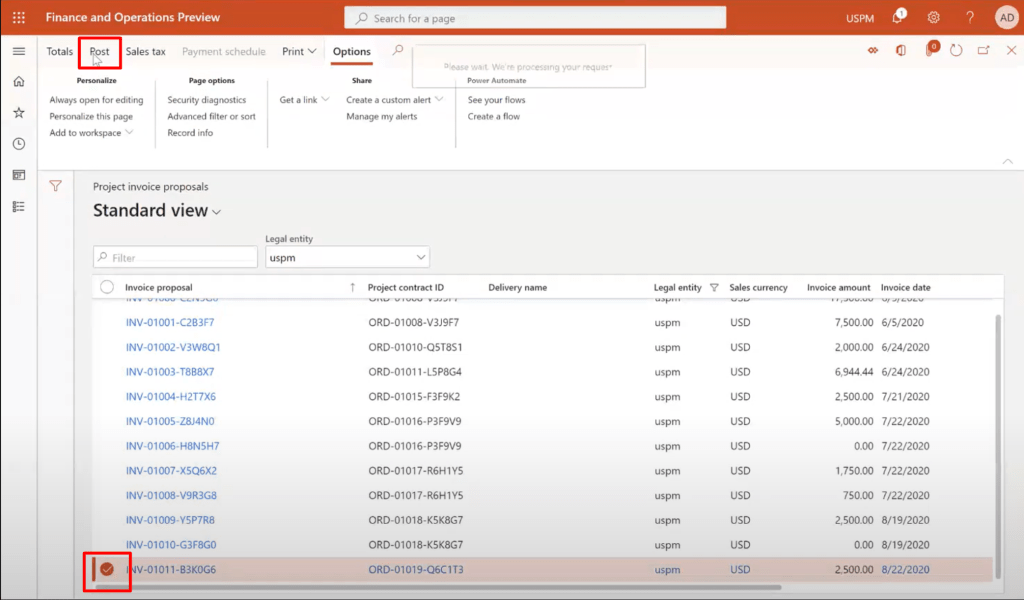Open the Favorites star in the sidebar
1024x600 pixels.
coord(18,113)
